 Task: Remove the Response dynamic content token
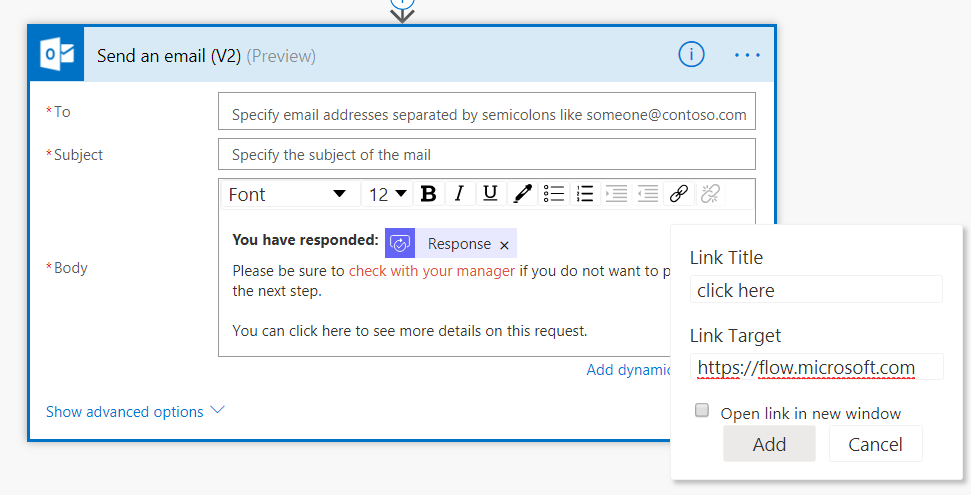pos(504,245)
